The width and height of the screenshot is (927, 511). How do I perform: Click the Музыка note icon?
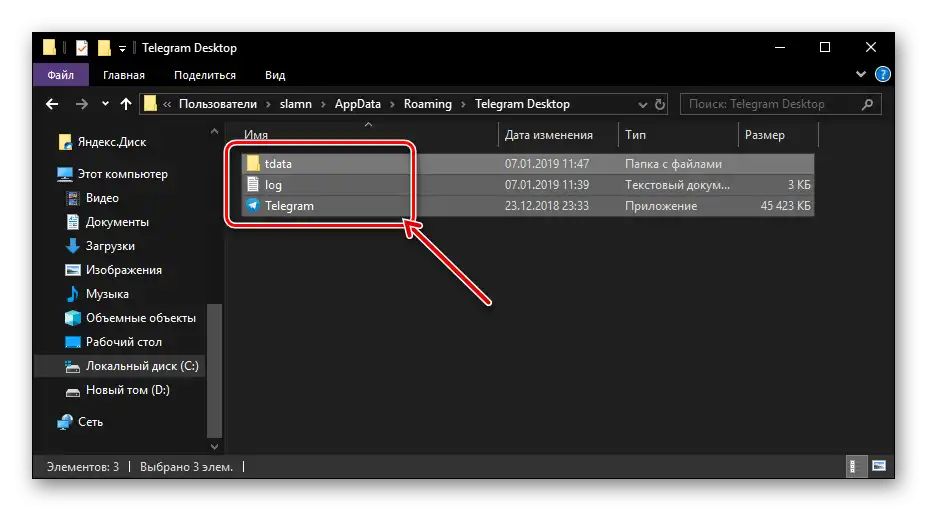point(73,294)
